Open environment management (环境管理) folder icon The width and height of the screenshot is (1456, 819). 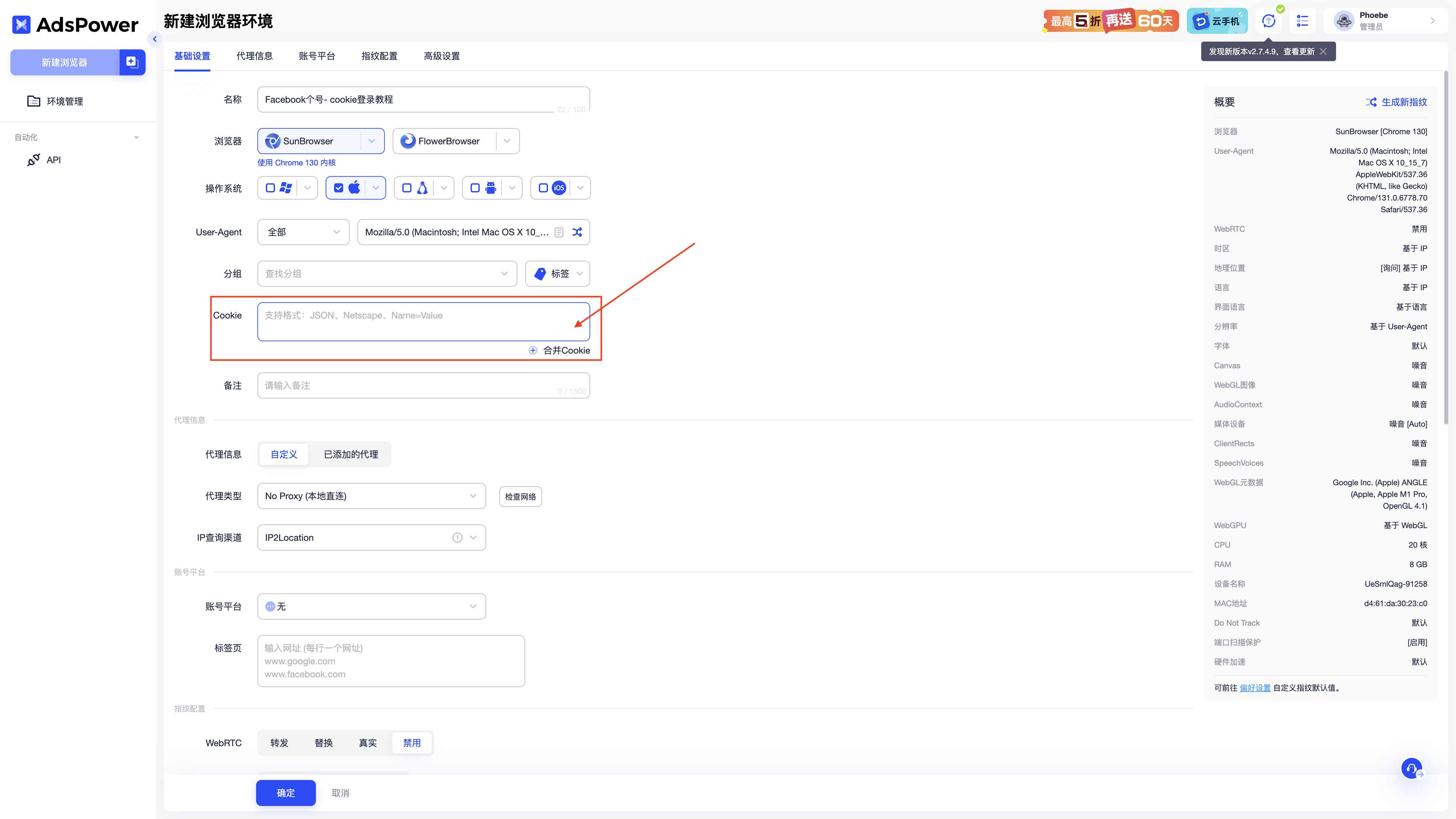(34, 101)
